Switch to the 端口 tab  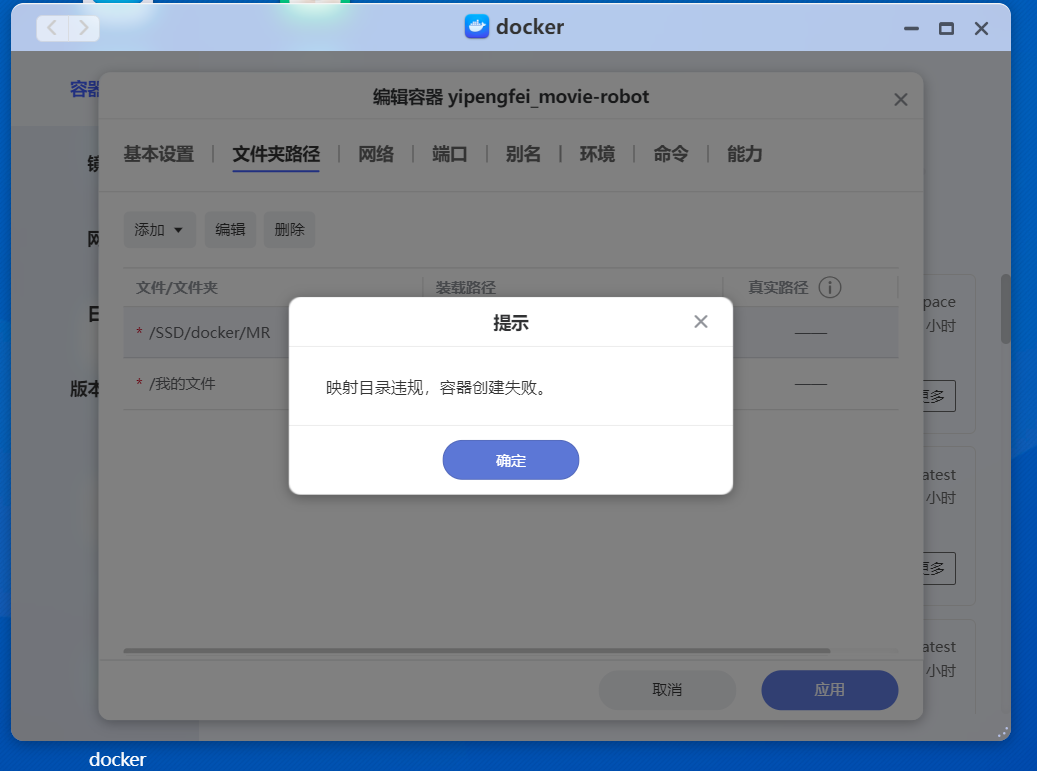pyautogui.click(x=450, y=154)
